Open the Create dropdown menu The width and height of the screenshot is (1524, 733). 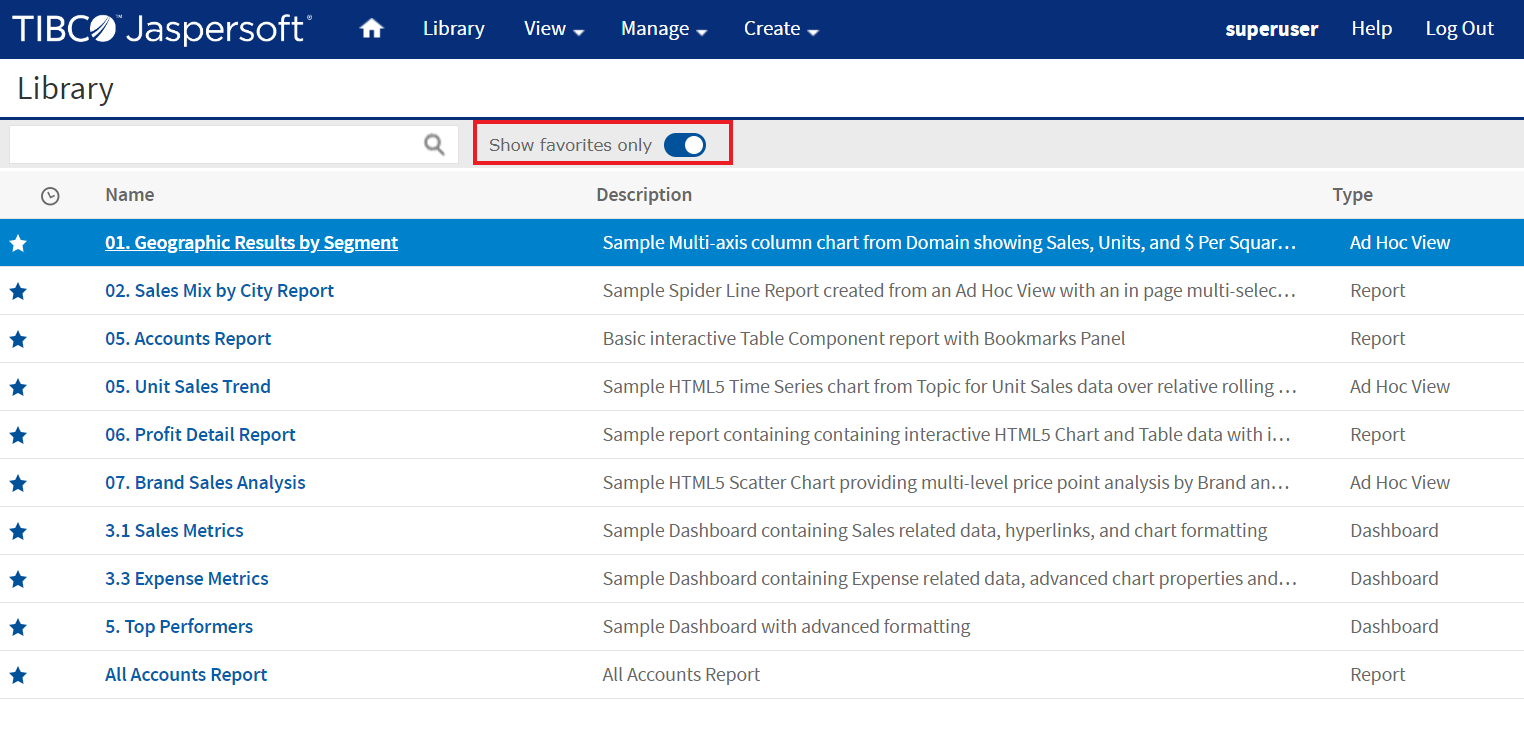click(x=781, y=29)
